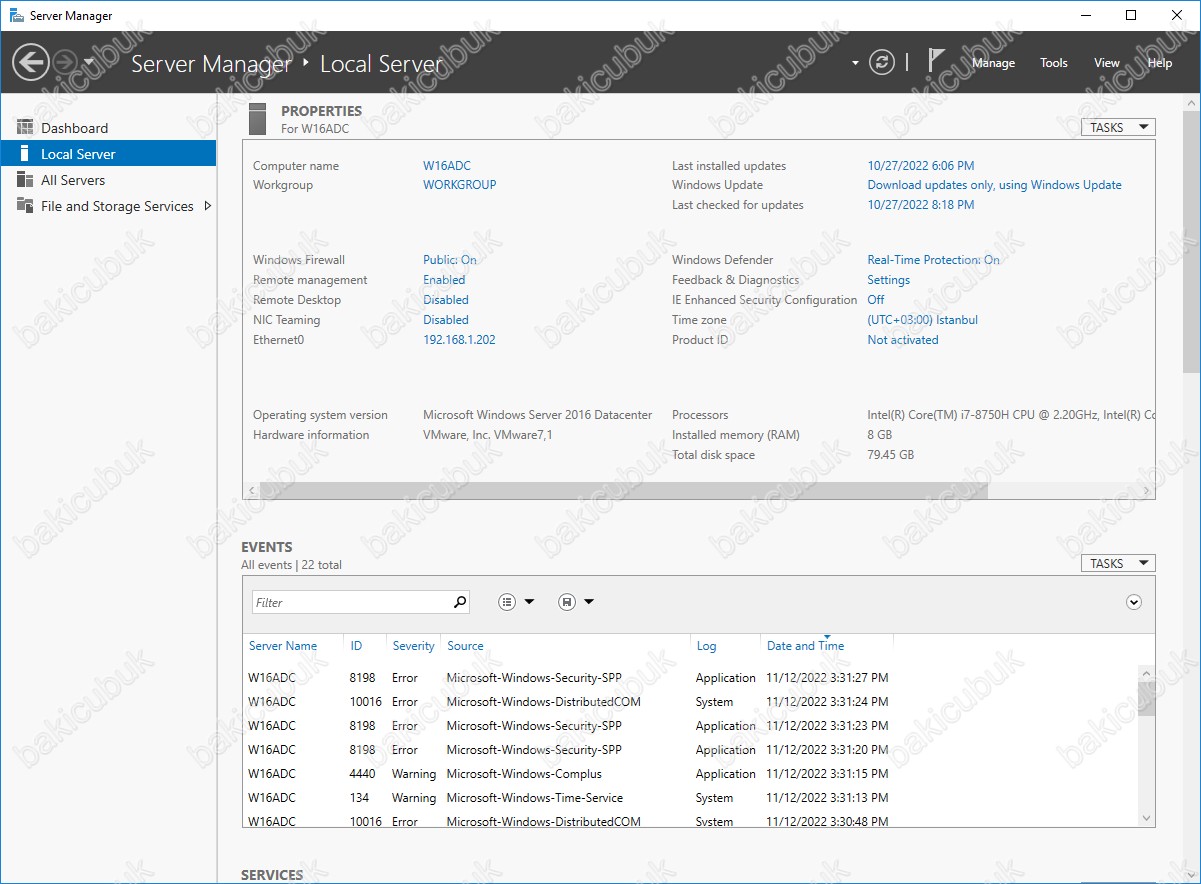Click the Windows Firewall Public: On link
Image resolution: width=1201 pixels, height=884 pixels.
click(x=450, y=260)
